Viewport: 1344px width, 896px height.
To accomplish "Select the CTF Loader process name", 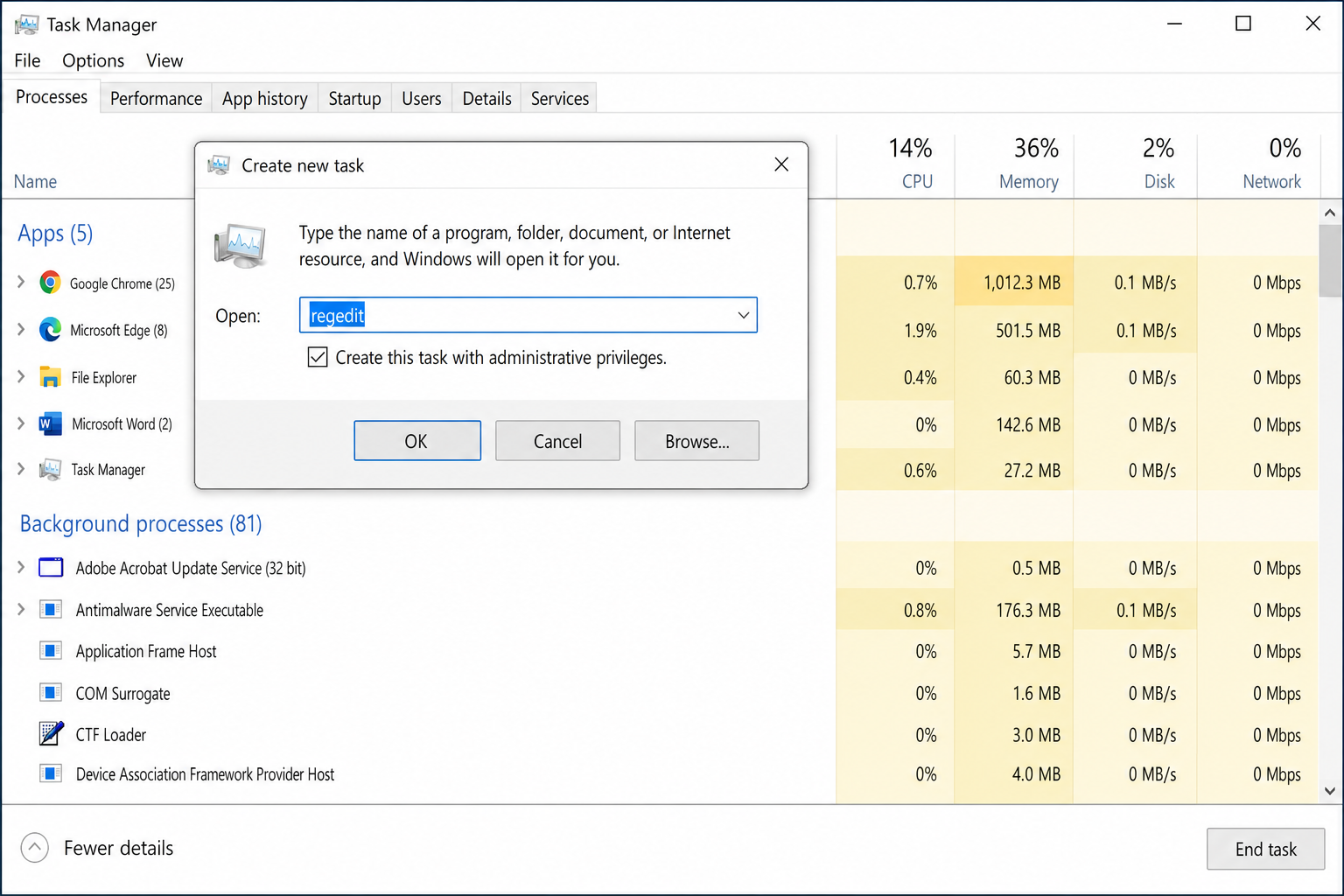I will [111, 735].
